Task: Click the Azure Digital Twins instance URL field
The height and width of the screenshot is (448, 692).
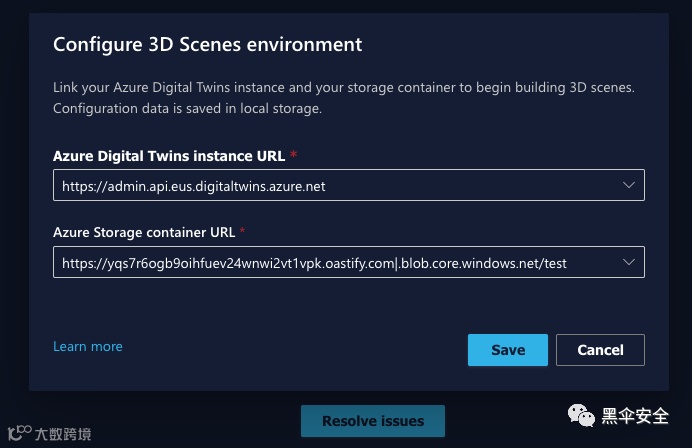Action: pos(330,186)
